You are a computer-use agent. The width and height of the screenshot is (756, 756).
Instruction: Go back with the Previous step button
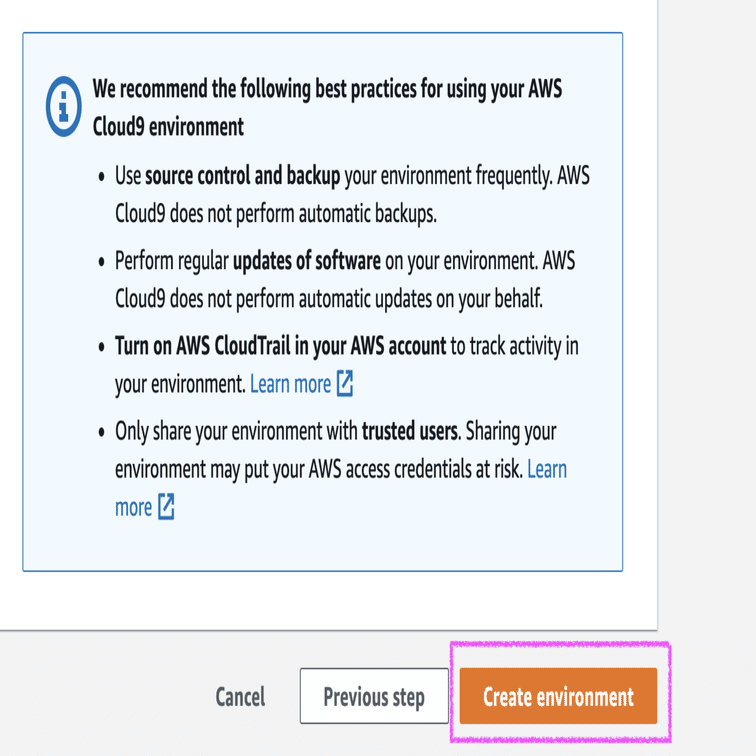[x=374, y=697]
